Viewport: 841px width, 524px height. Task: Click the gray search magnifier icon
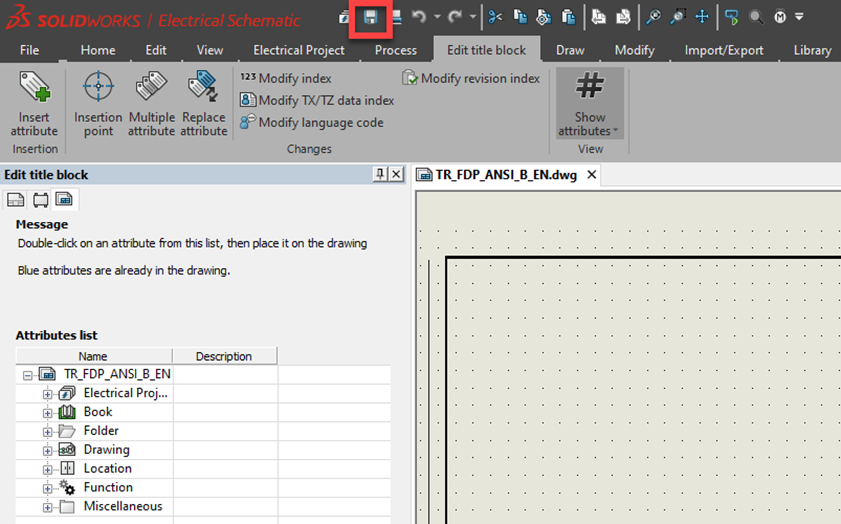(x=756, y=17)
